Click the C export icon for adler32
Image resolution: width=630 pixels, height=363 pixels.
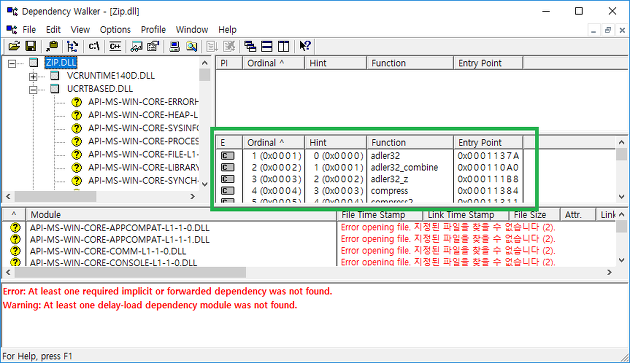[x=227, y=156]
